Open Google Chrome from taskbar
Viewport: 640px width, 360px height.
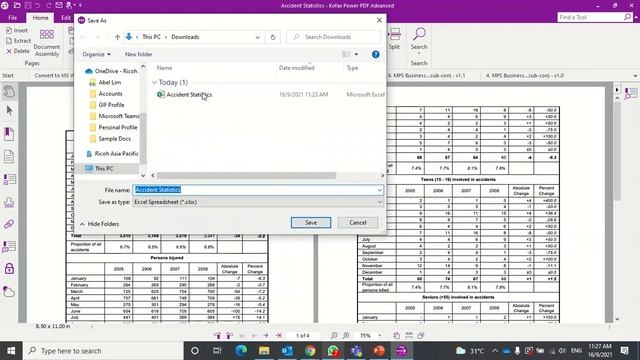point(310,351)
